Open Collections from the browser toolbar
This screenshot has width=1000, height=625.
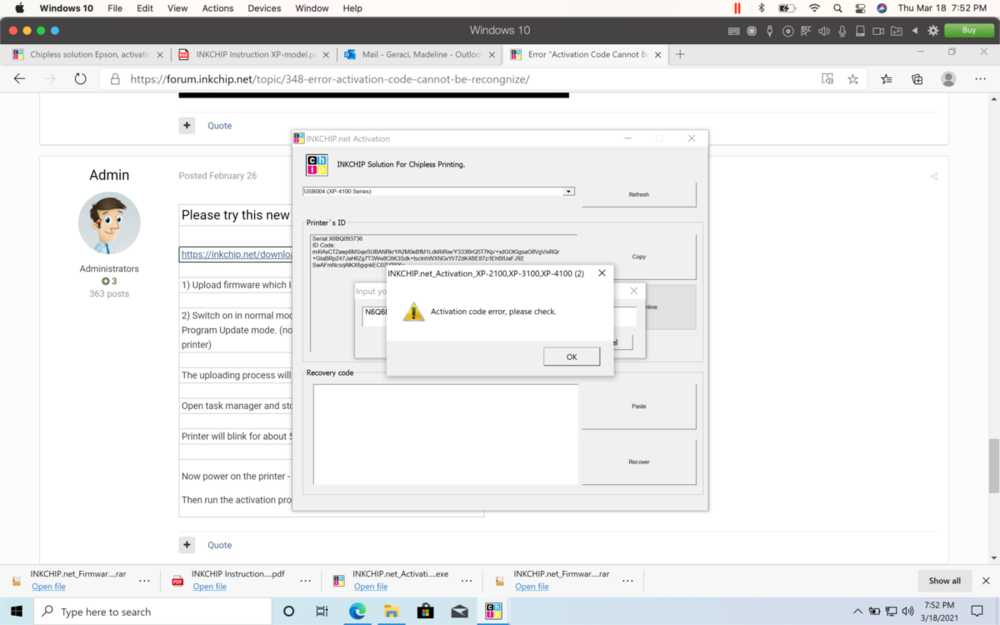[918, 78]
